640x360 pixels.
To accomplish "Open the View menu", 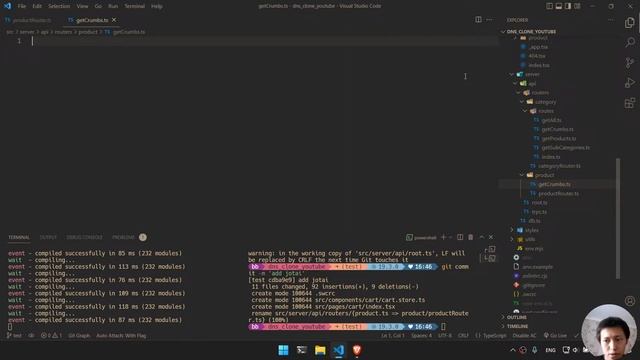I will coord(82,6).
